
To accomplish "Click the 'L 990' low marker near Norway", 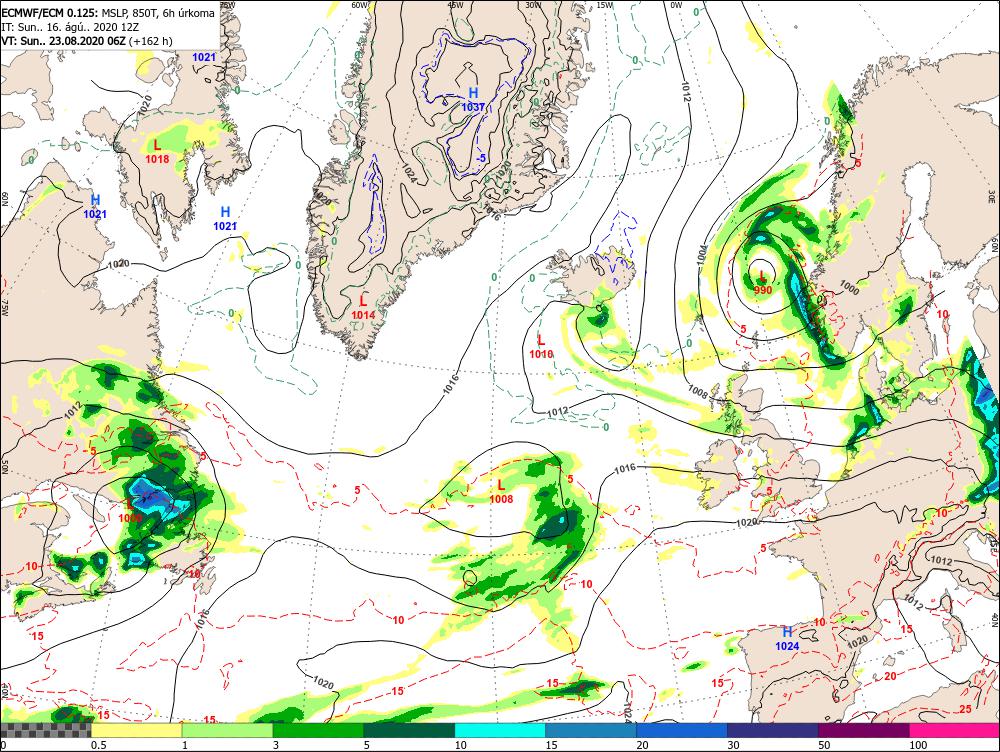I will 763,283.
